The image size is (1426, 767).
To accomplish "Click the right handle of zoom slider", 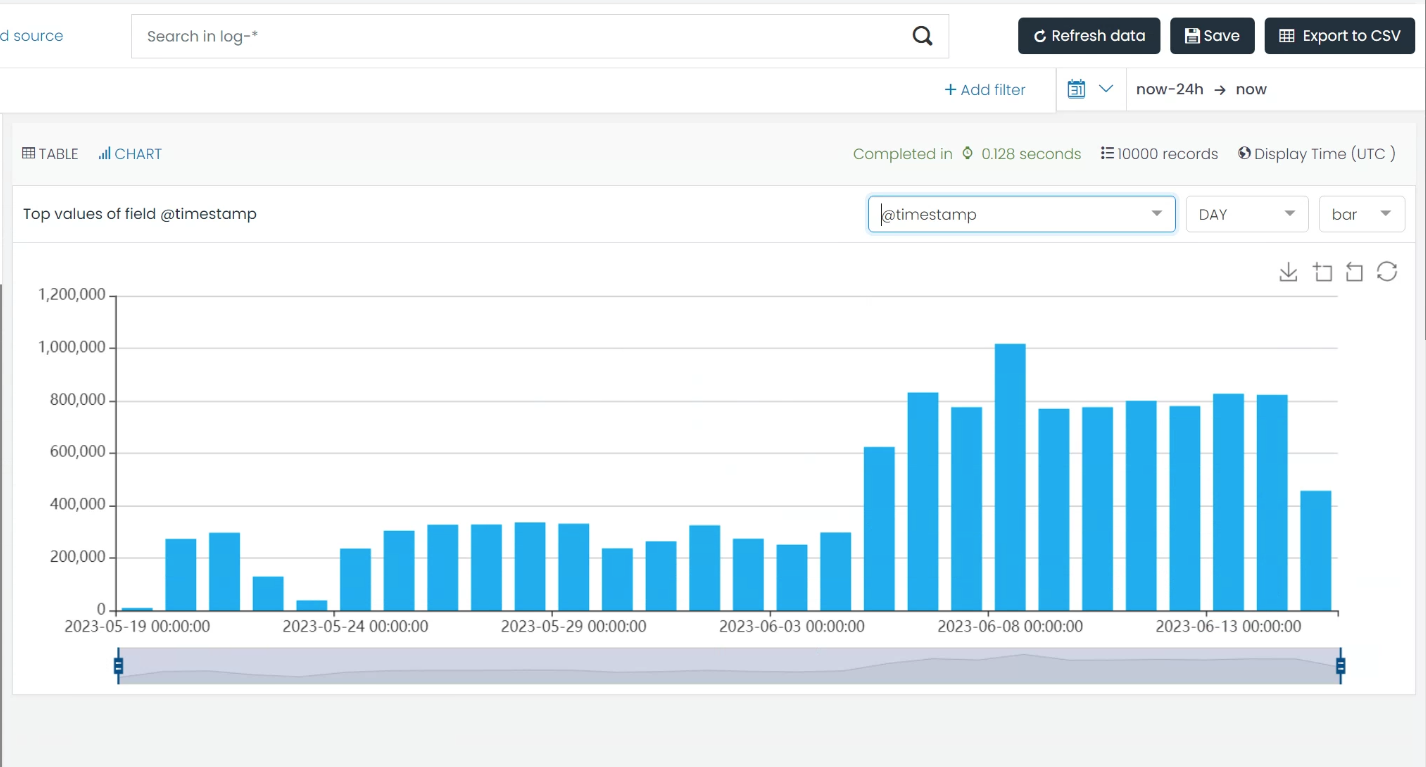I will click(1341, 666).
